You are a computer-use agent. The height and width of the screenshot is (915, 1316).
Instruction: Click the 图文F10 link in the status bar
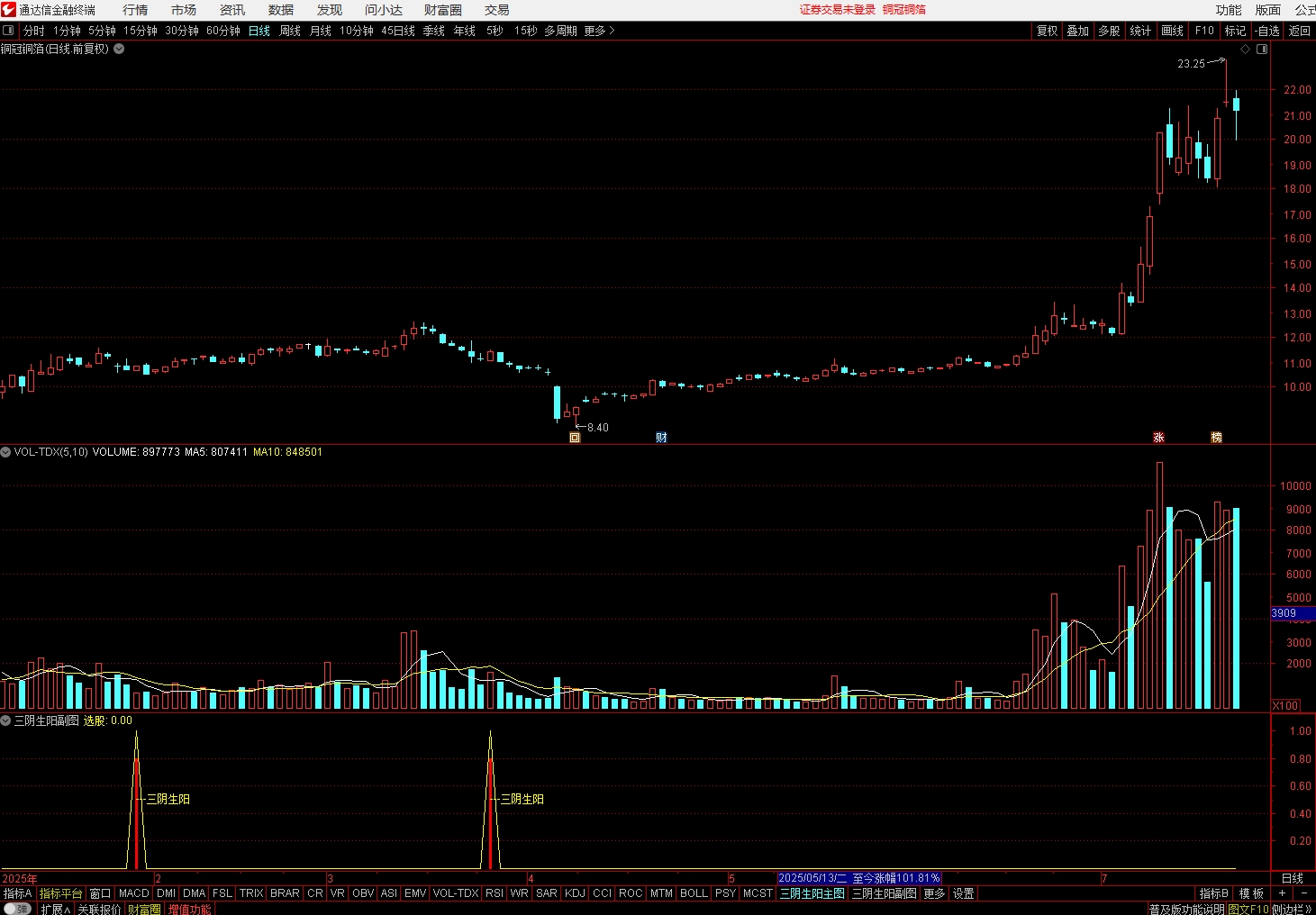[x=1248, y=910]
